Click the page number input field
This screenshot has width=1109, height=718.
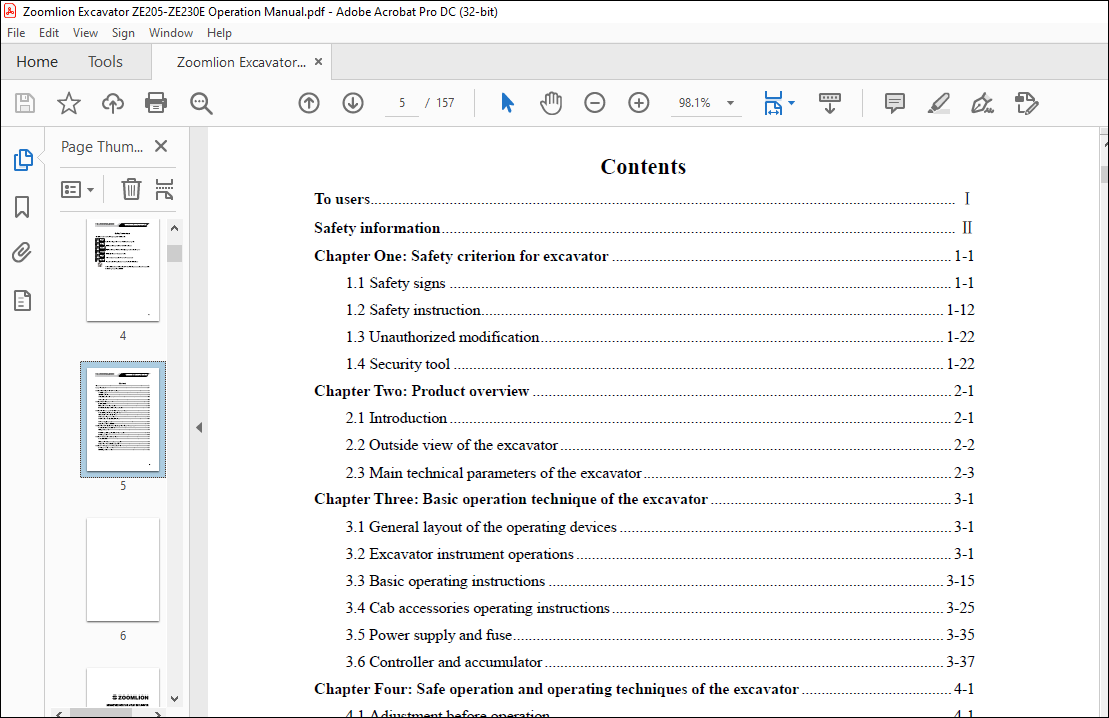point(402,103)
